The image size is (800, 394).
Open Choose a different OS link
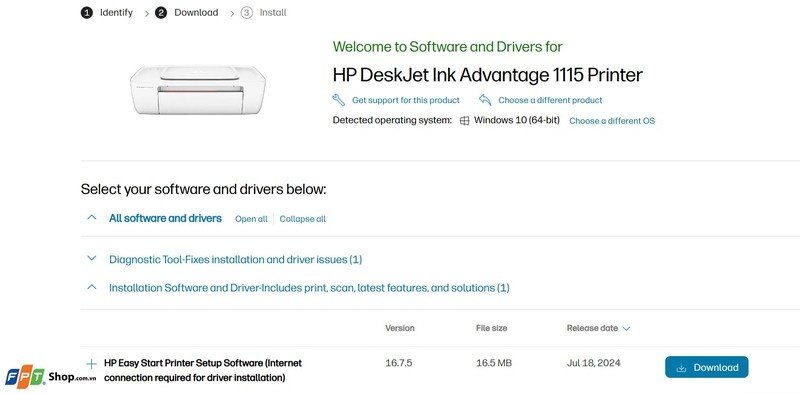(x=612, y=121)
